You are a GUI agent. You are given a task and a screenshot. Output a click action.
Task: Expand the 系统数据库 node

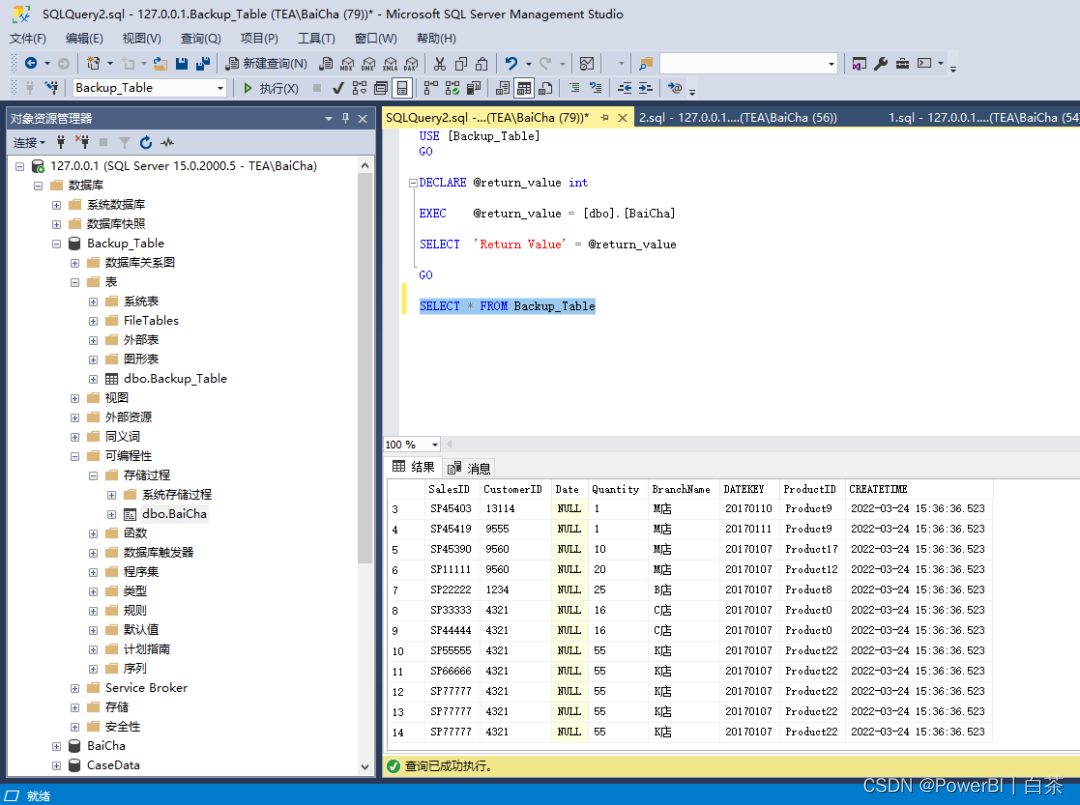56,205
